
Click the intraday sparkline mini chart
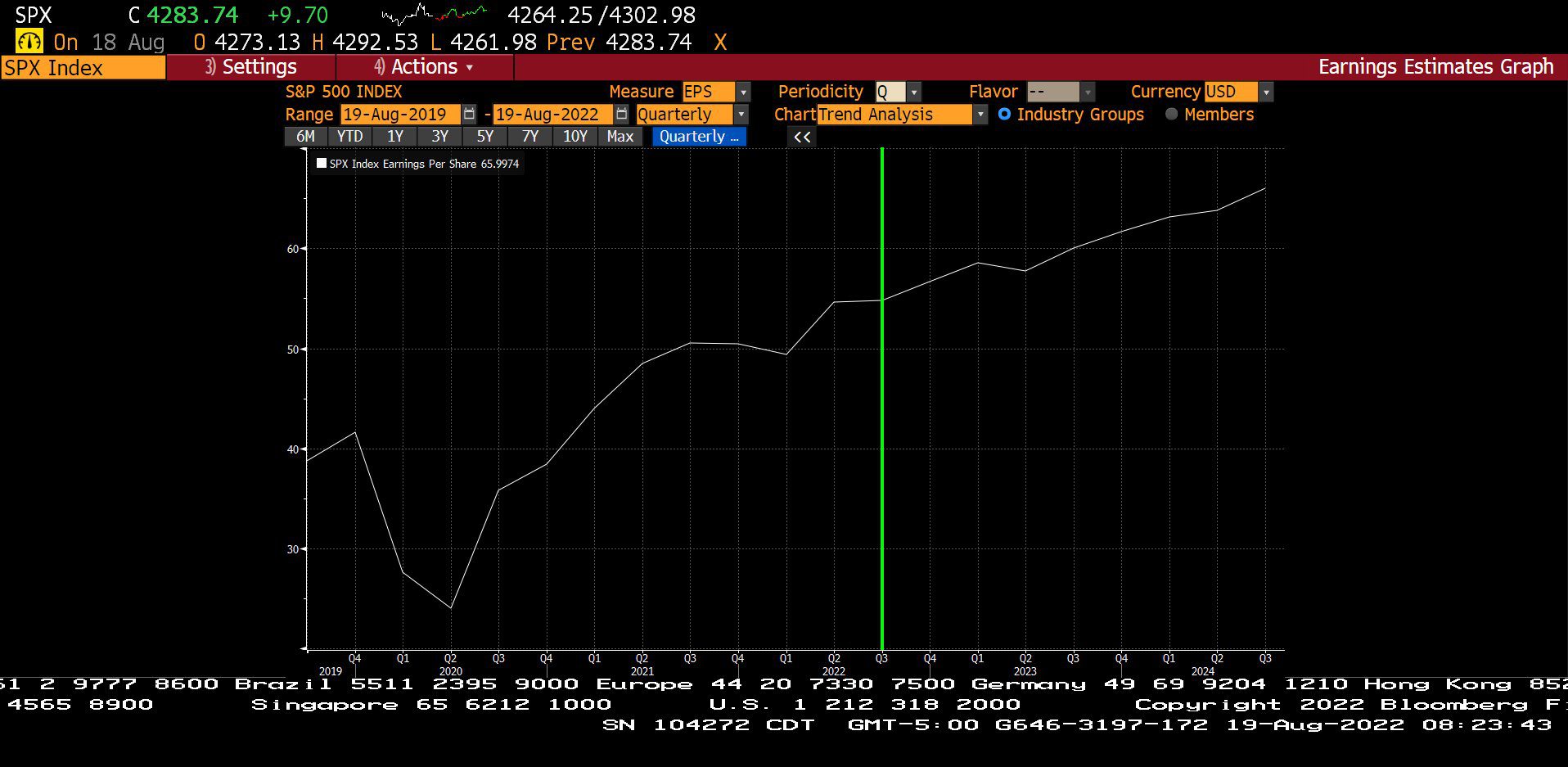click(434, 14)
